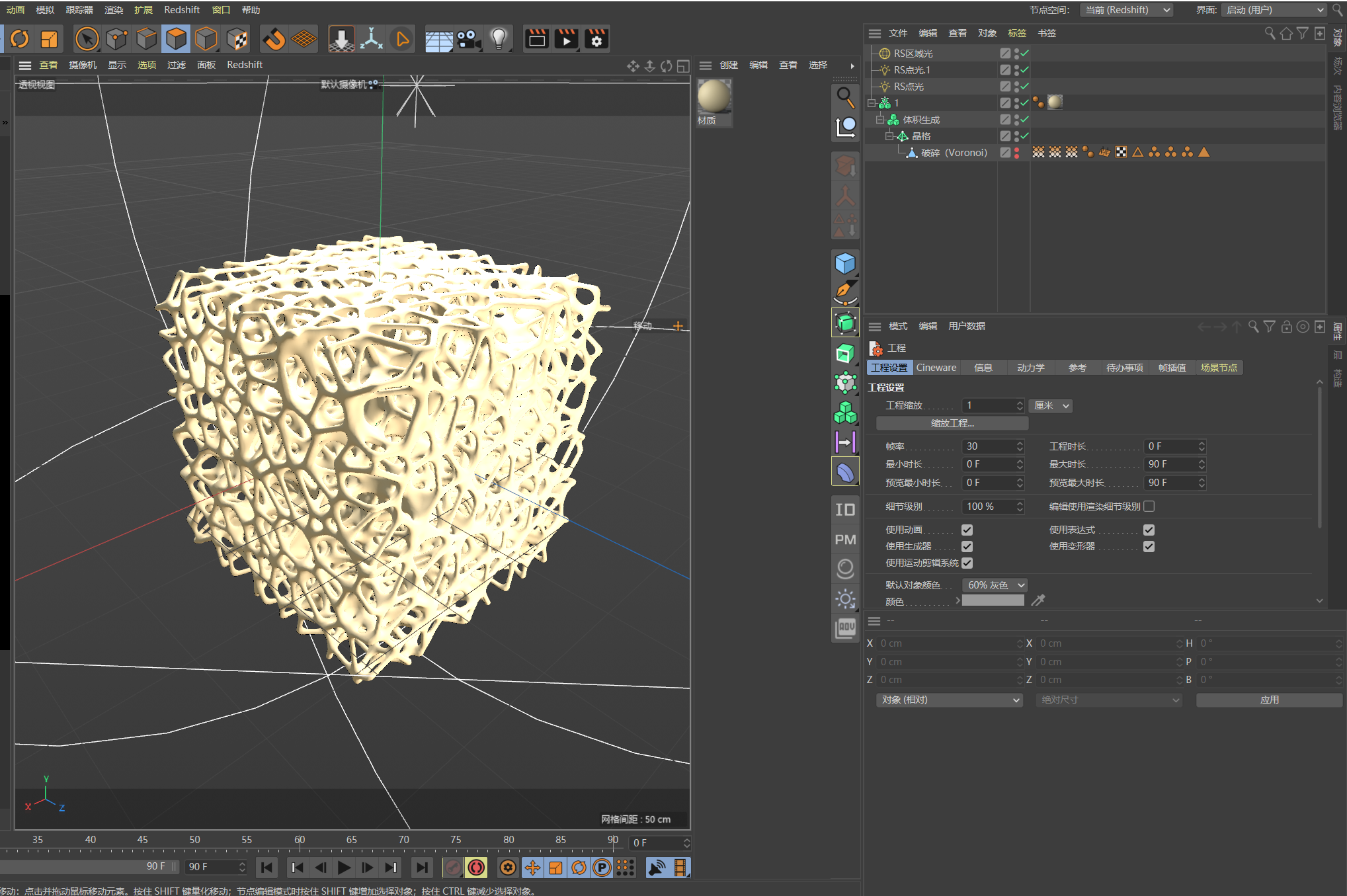The height and width of the screenshot is (896, 1347).
Task: Click the 应用 apply button
Action: tap(1269, 700)
